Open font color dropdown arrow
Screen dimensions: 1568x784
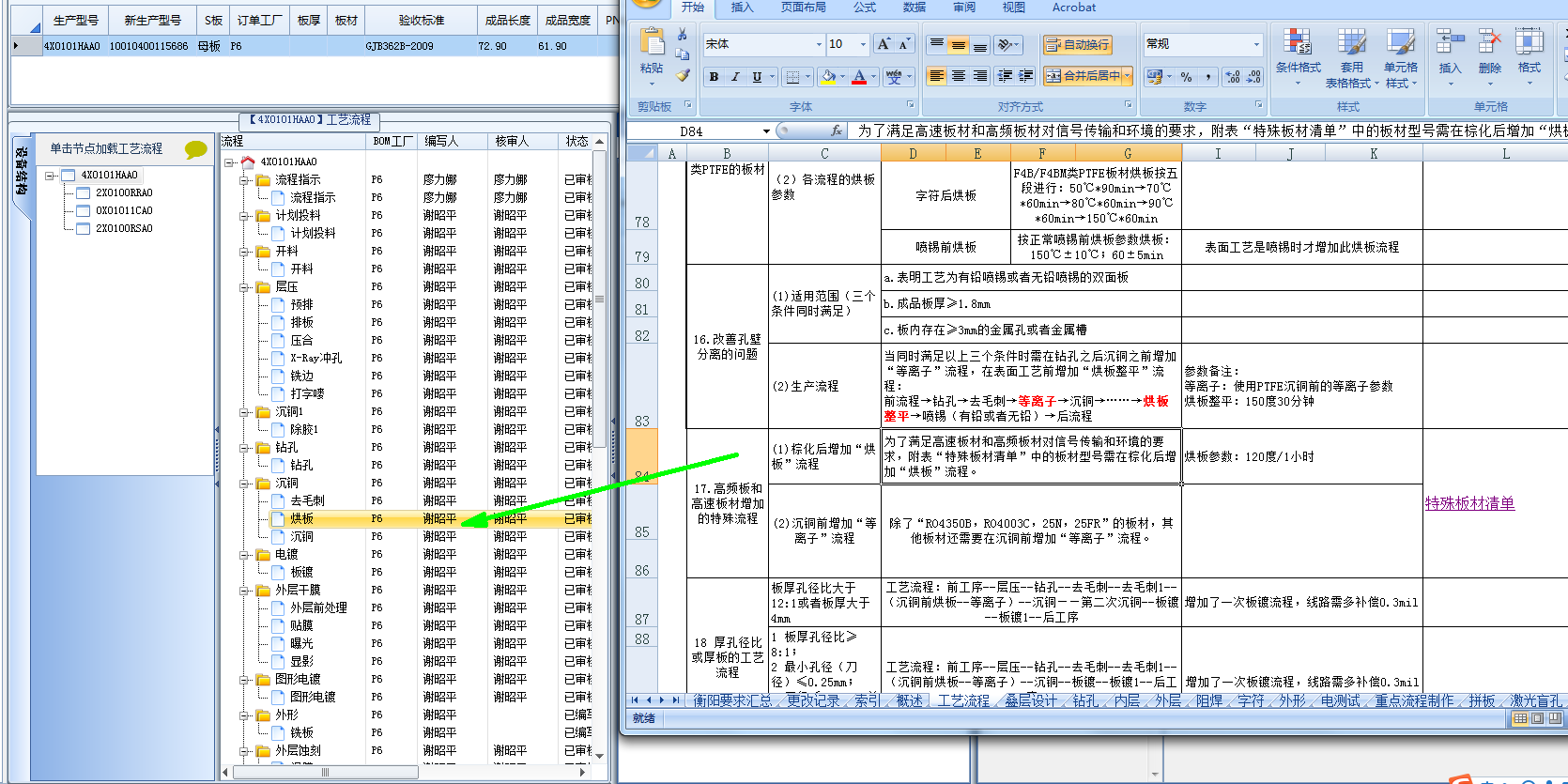click(x=873, y=77)
